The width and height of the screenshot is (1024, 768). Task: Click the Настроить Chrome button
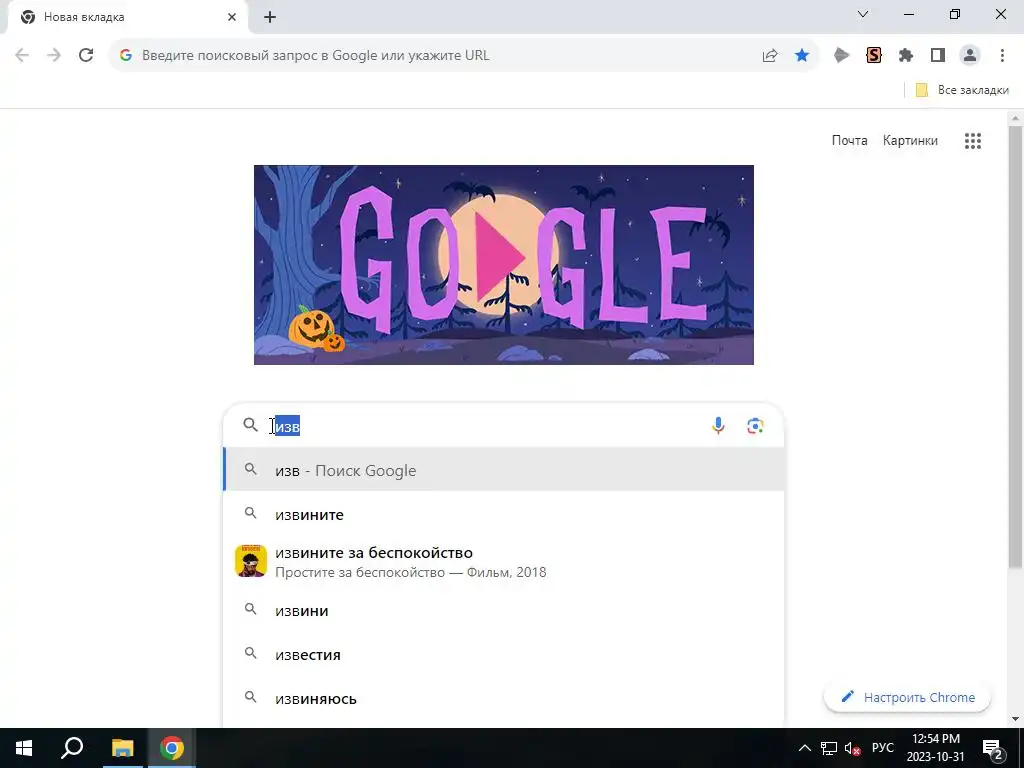[x=907, y=697]
